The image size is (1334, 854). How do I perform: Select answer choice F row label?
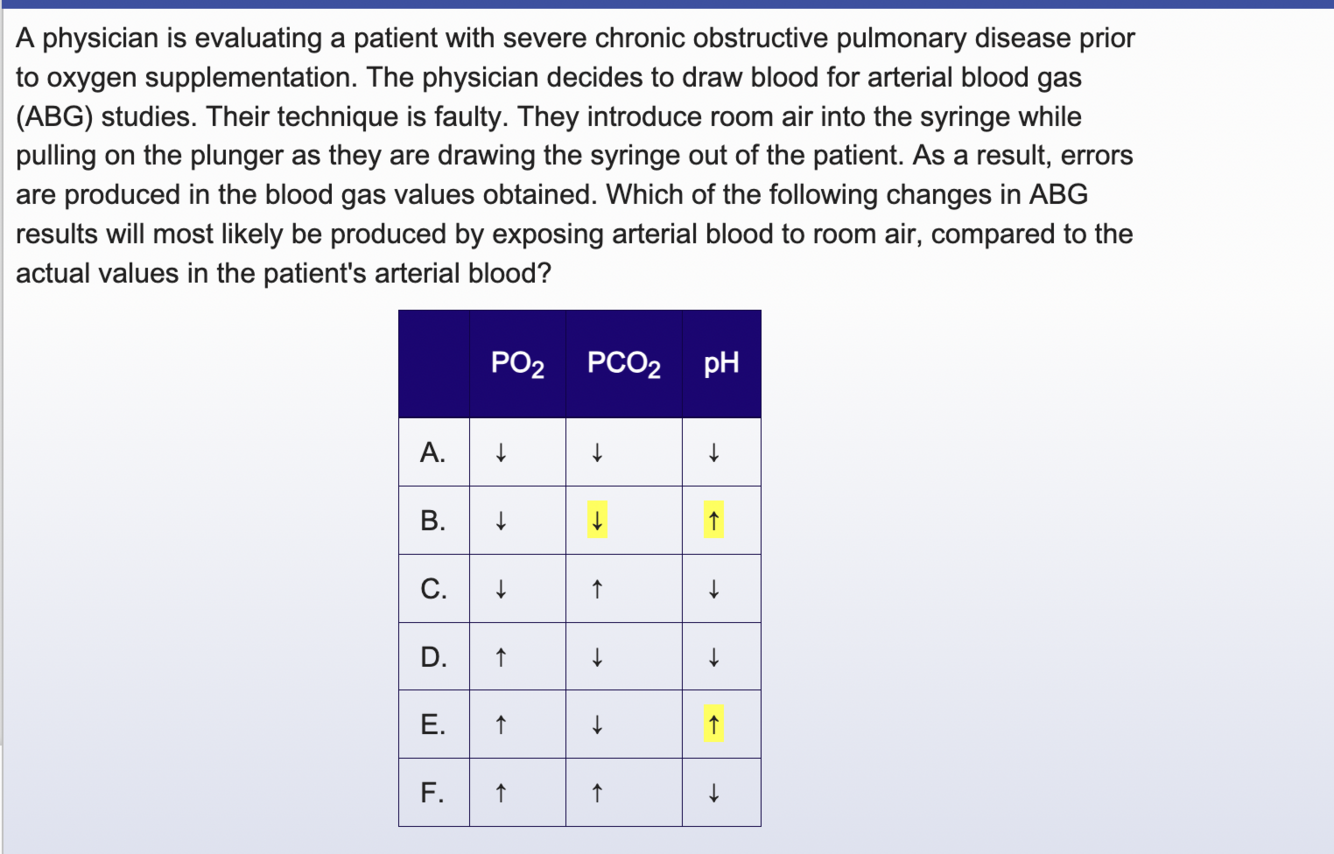[433, 792]
